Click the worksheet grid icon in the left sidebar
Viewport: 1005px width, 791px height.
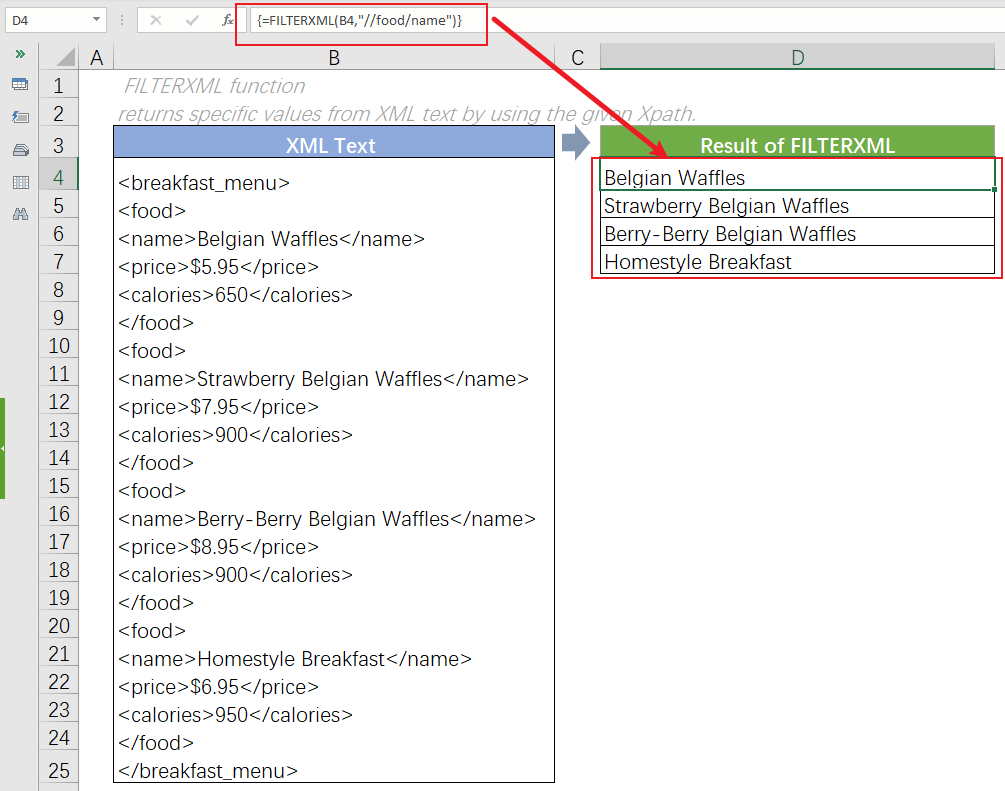[x=20, y=85]
